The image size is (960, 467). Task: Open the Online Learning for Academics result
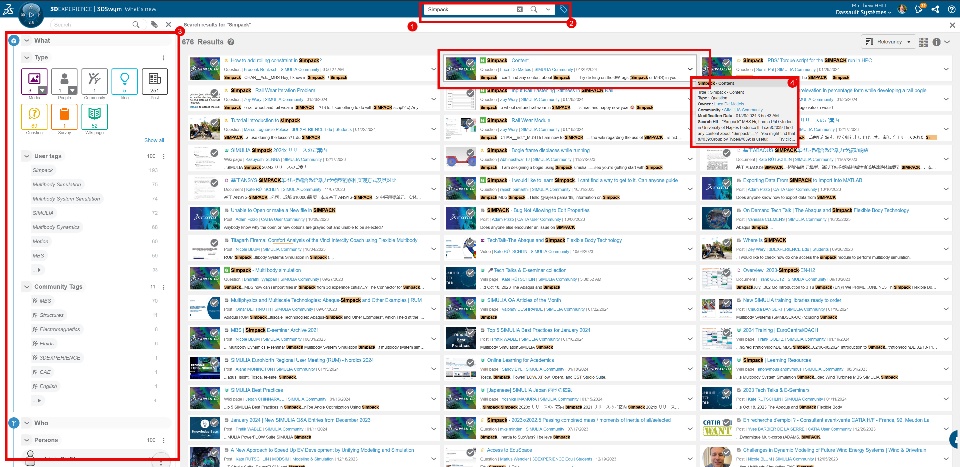tap(520, 360)
